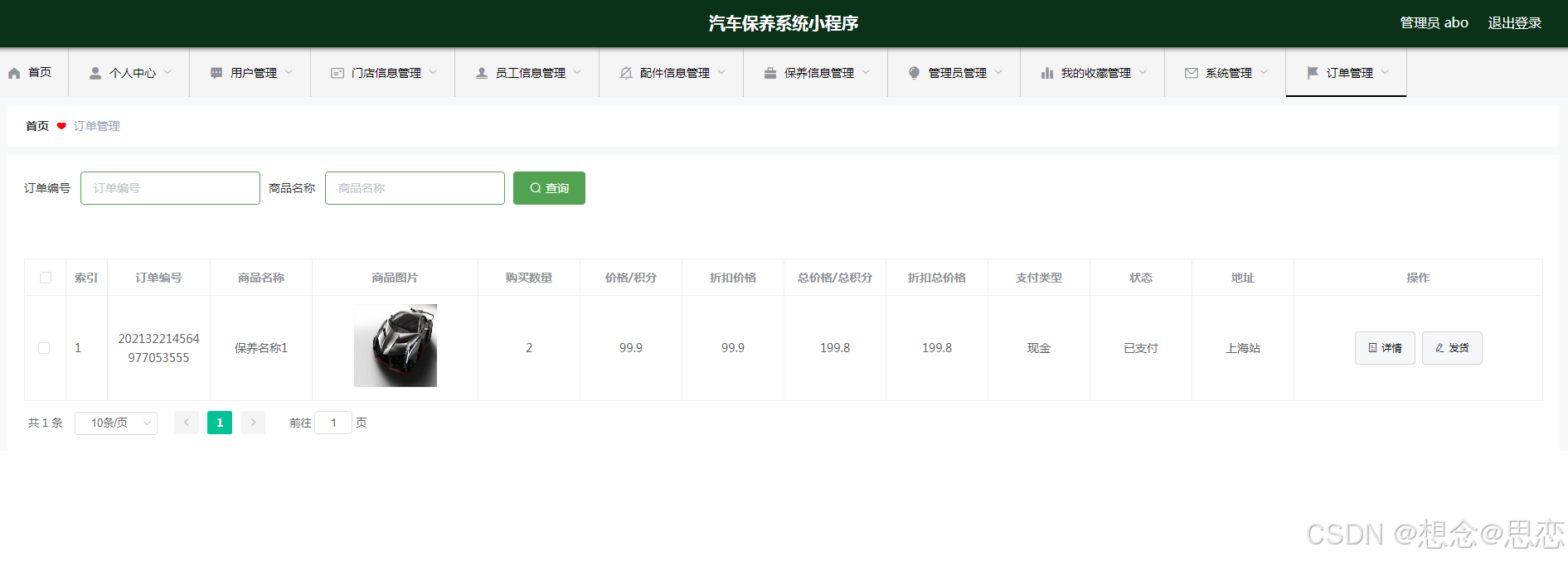The image size is (1568, 561).
Task: Expand the 订单管理 menu chevron
Action: coord(1385,72)
